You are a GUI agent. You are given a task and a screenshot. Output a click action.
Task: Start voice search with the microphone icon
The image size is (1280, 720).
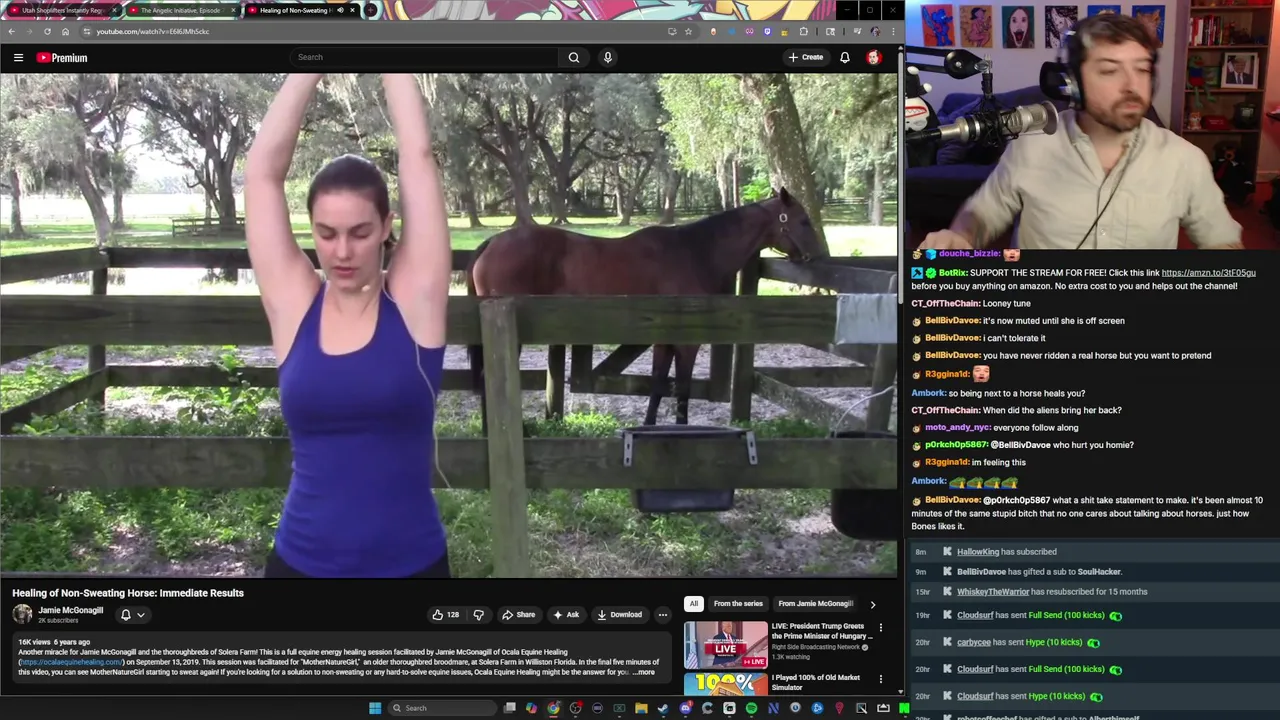(607, 57)
